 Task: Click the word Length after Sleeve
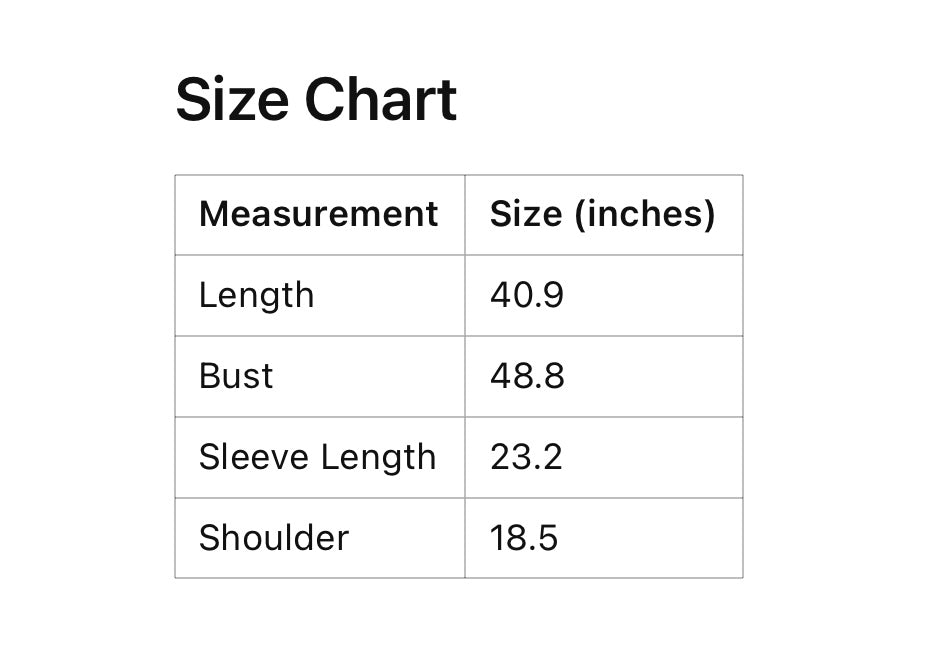378,457
